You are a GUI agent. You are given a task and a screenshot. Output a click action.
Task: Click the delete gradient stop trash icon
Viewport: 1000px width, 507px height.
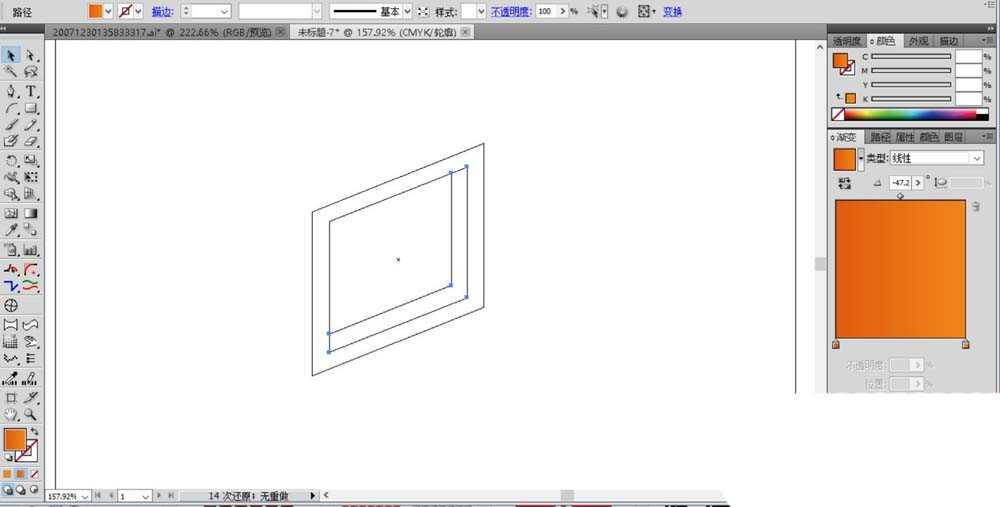(x=975, y=206)
